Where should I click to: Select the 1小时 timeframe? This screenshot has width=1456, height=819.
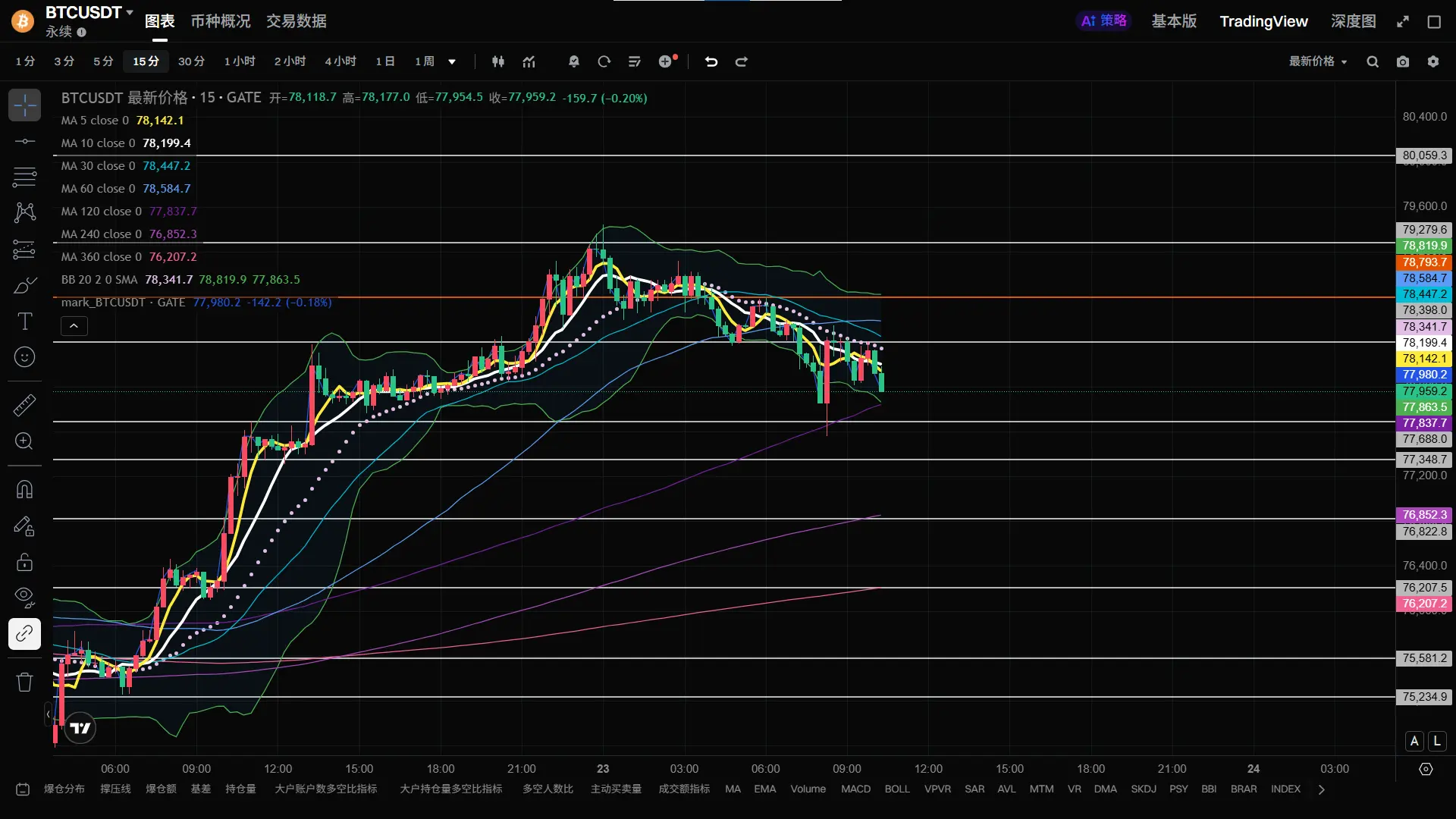pos(240,61)
